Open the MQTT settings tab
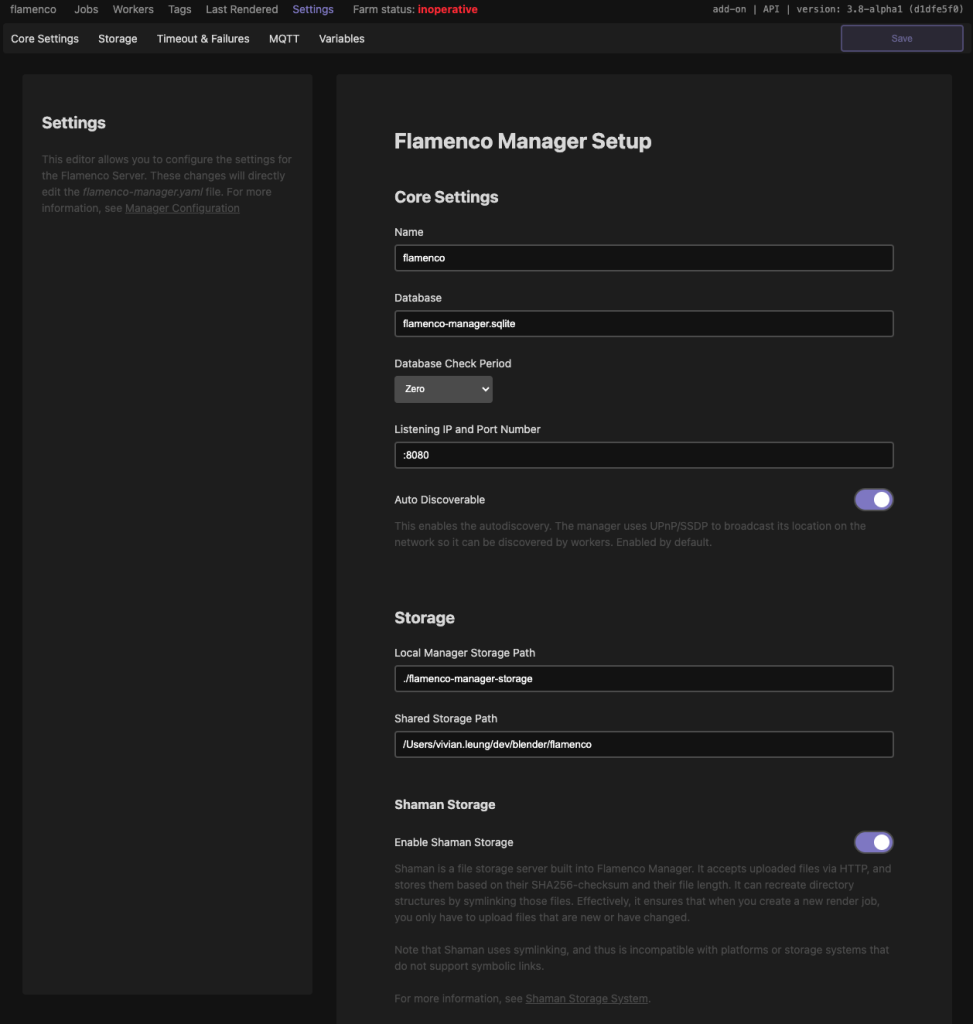This screenshot has width=973, height=1024. coord(284,39)
